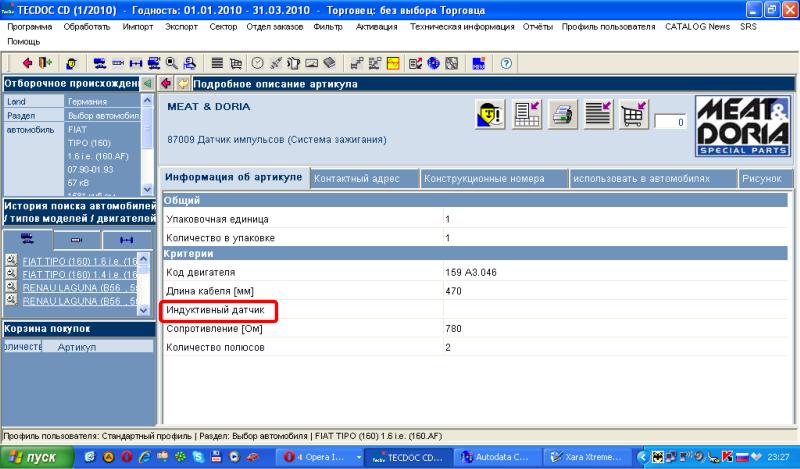The width and height of the screenshot is (800, 469).
Task: Click the printer icon in the article header
Action: 563,115
